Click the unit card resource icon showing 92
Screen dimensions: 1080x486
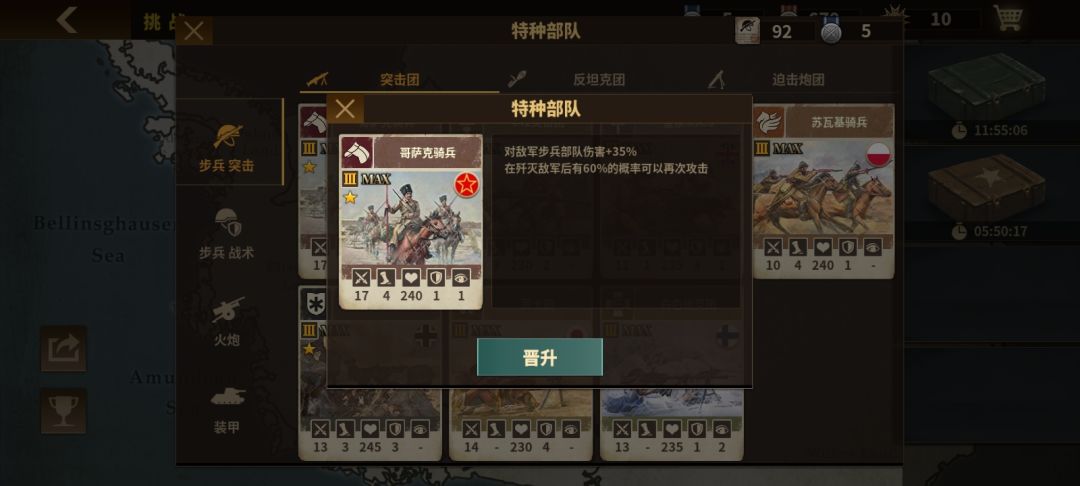747,31
